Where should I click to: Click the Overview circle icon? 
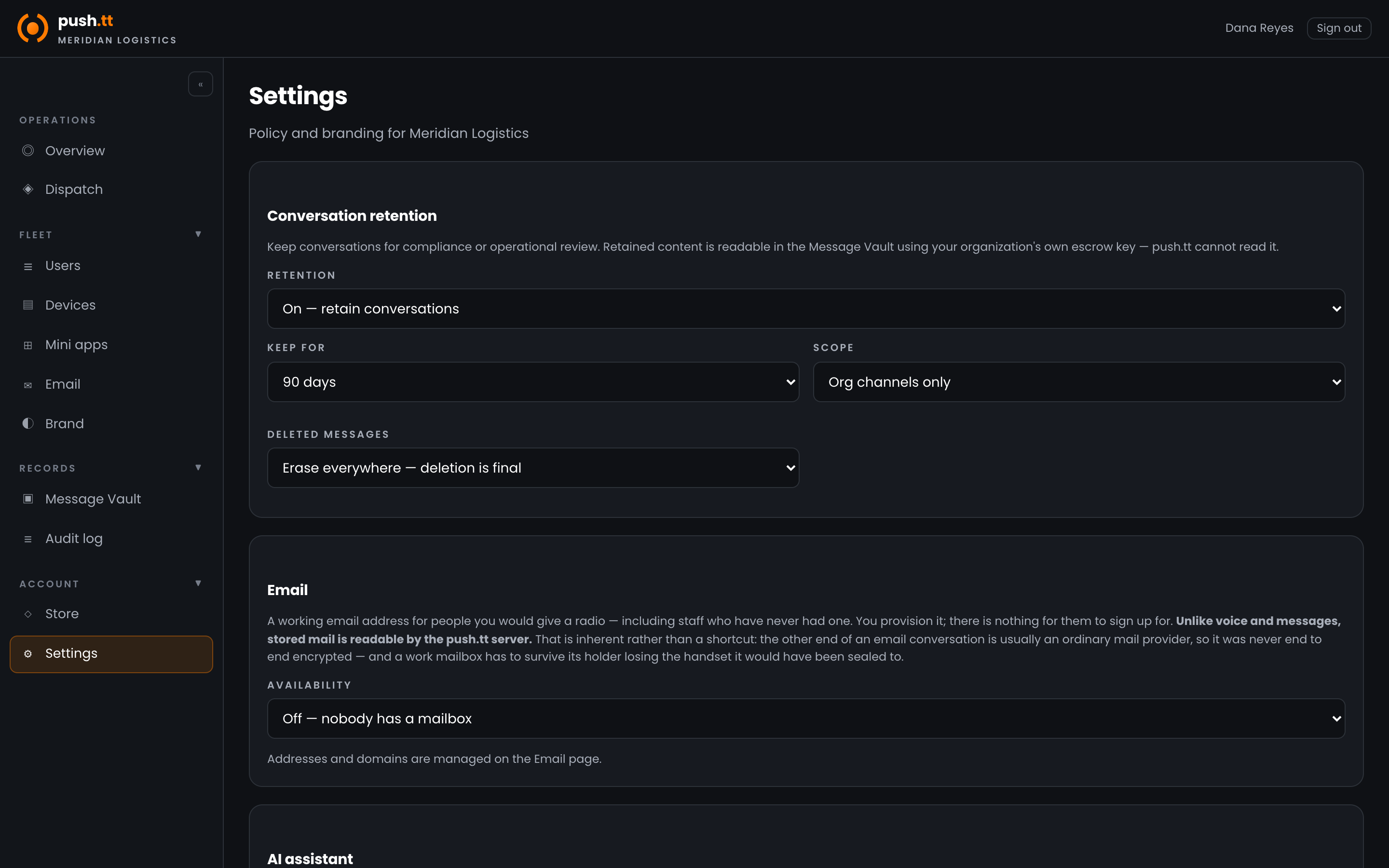[x=27, y=150]
